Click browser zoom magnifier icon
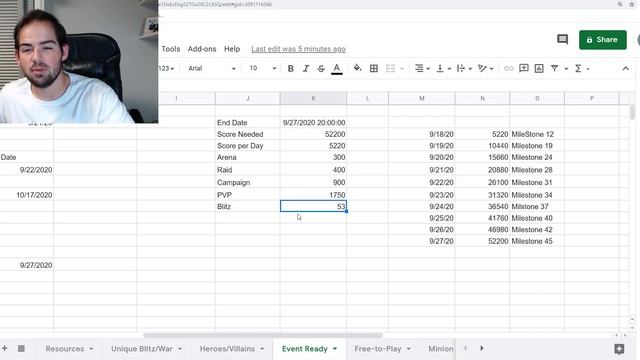Screen dimensions: 640x360 tap(620, 4)
